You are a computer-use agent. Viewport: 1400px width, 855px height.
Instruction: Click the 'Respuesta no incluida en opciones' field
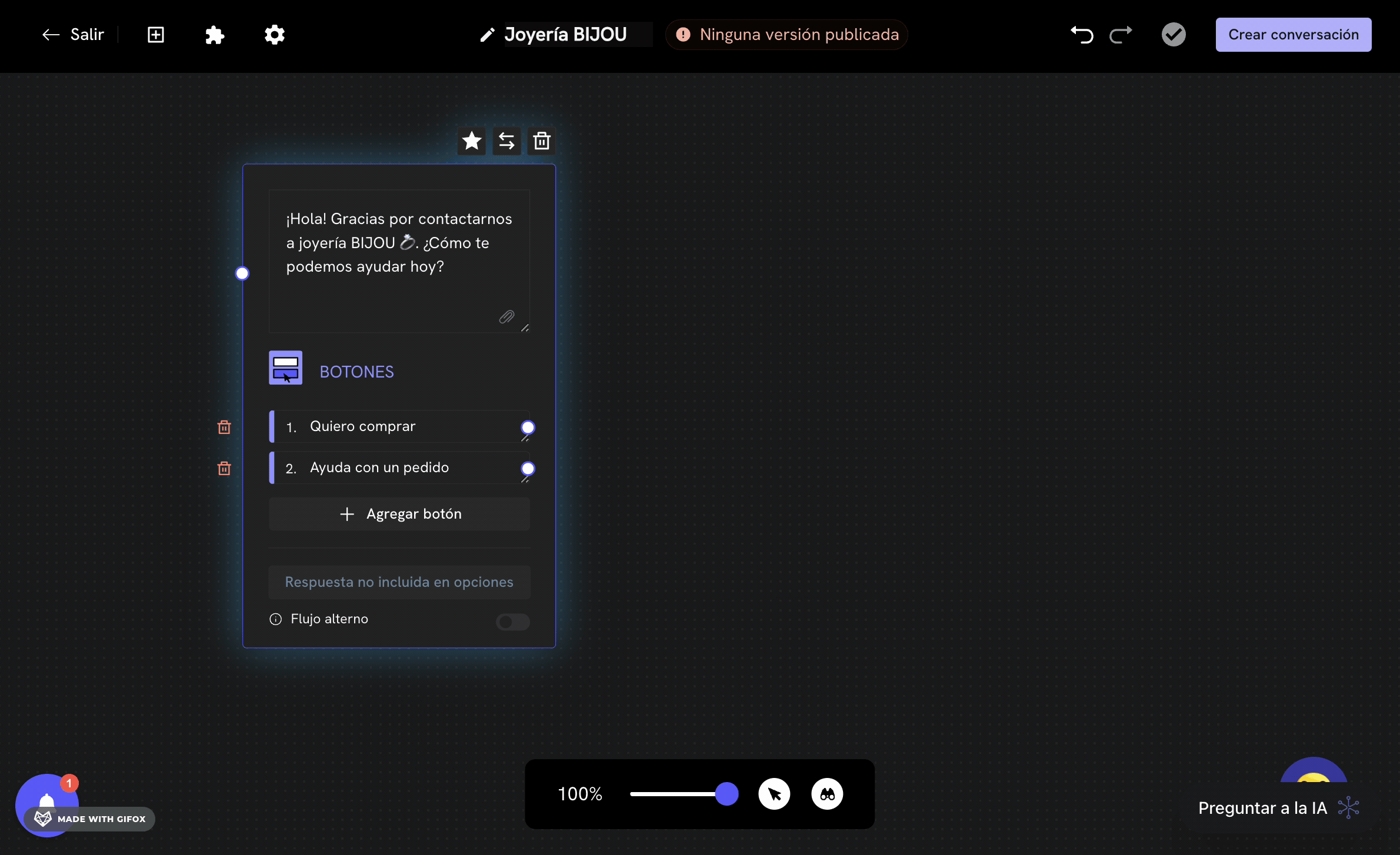[399, 582]
